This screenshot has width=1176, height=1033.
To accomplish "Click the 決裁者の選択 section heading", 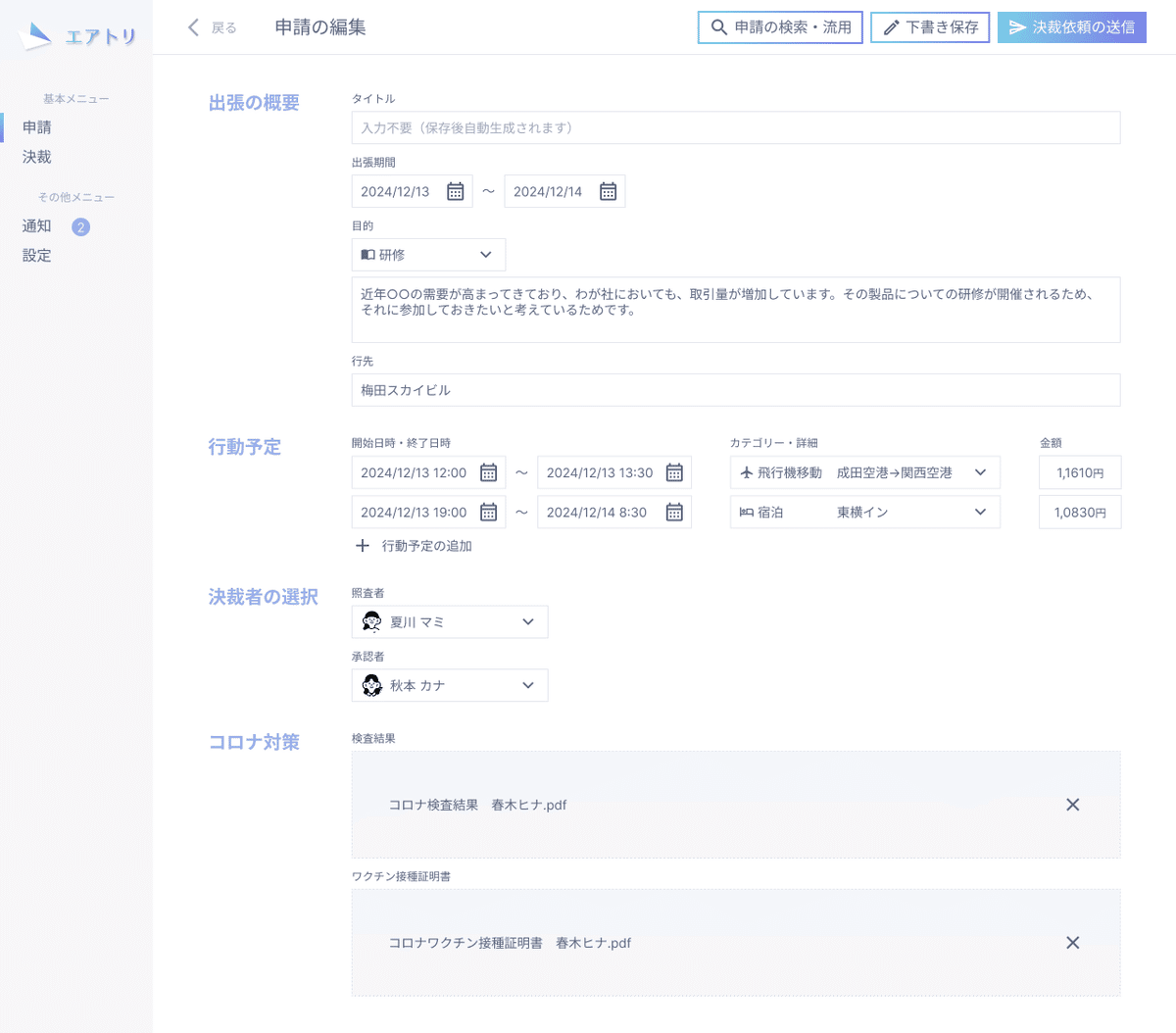I will click(263, 597).
